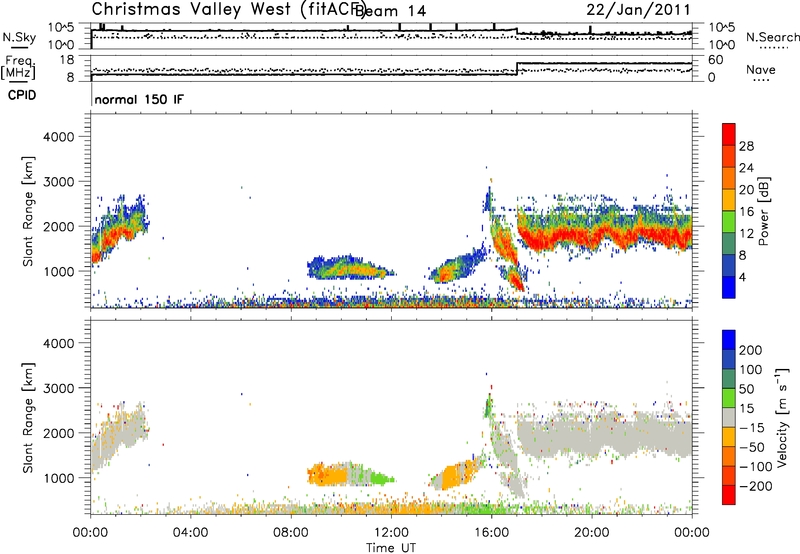Click the CPID row label
The width and height of the screenshot is (800, 554).
22,95
